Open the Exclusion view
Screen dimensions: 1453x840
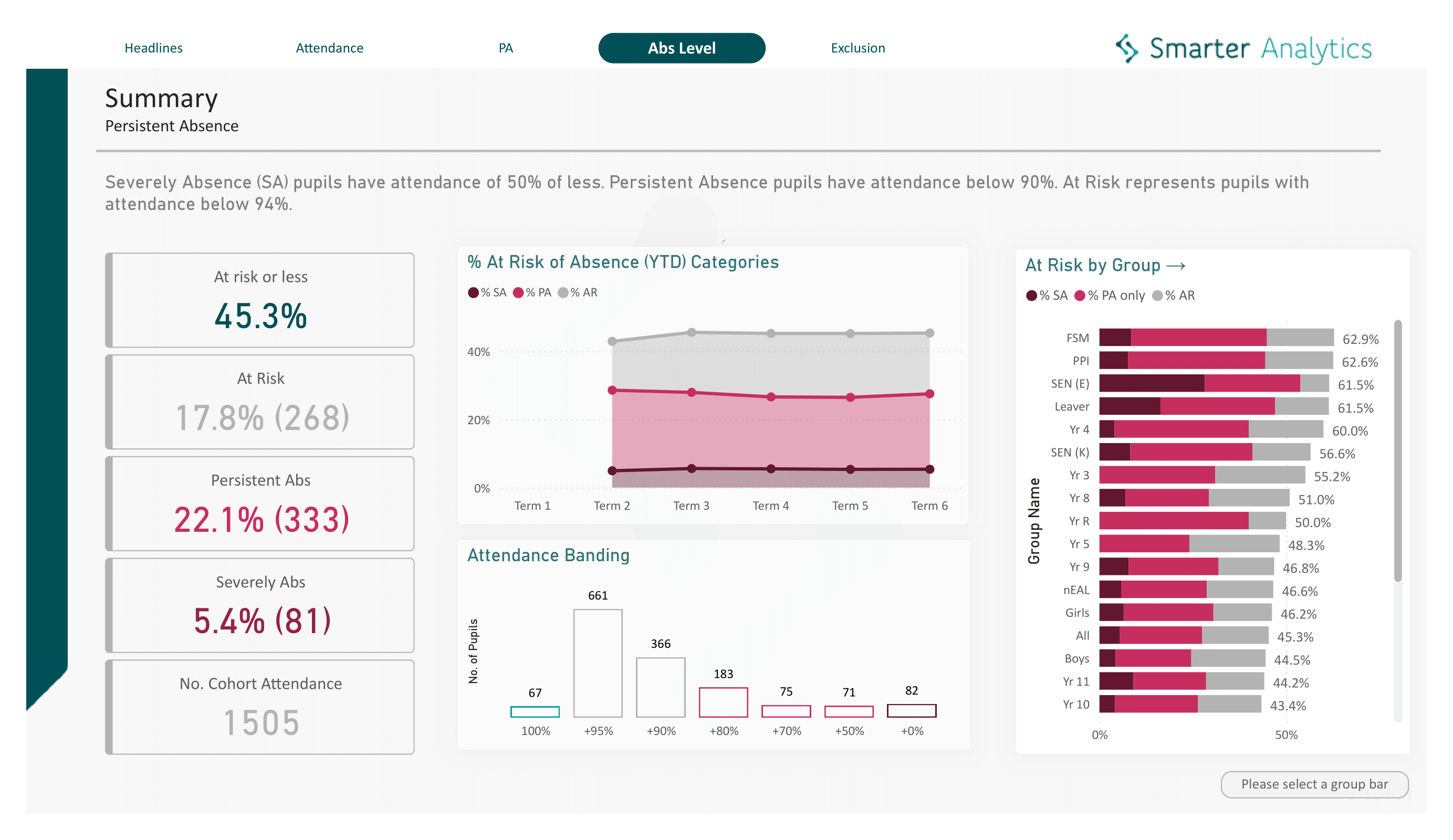click(858, 48)
